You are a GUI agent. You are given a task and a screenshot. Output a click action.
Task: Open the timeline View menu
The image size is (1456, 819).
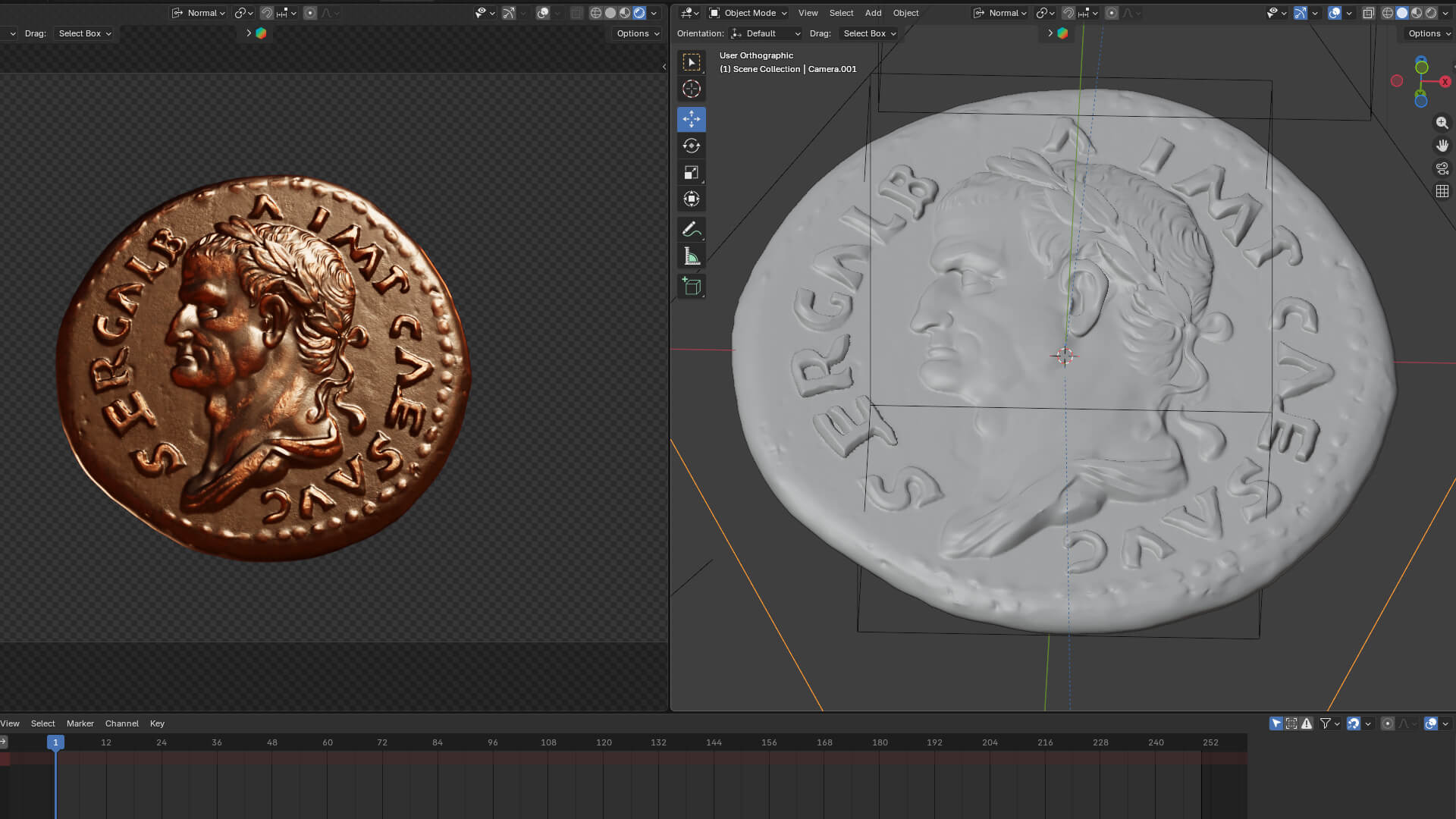pyautogui.click(x=10, y=723)
